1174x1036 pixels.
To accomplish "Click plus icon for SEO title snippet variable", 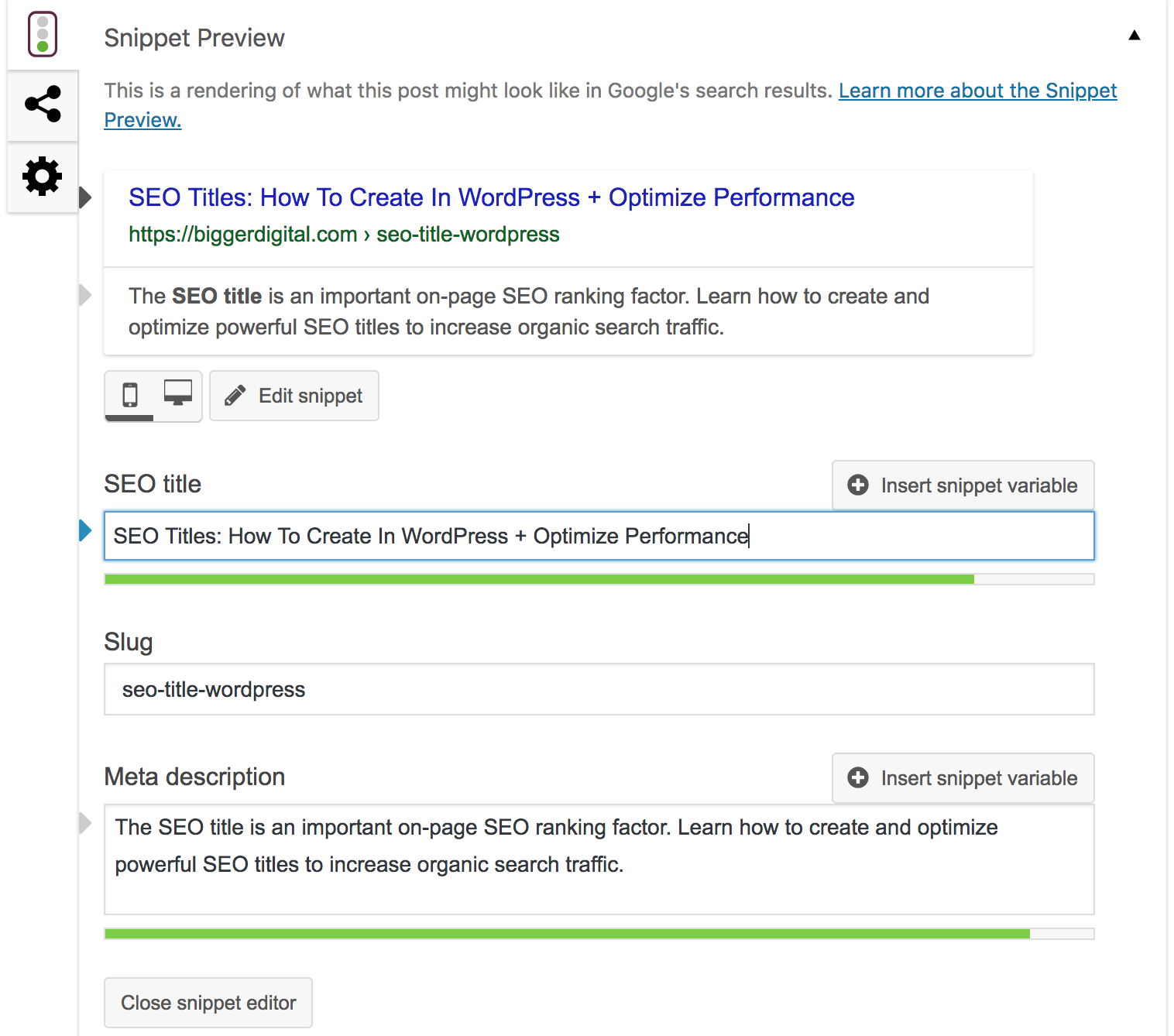I will pos(858,485).
